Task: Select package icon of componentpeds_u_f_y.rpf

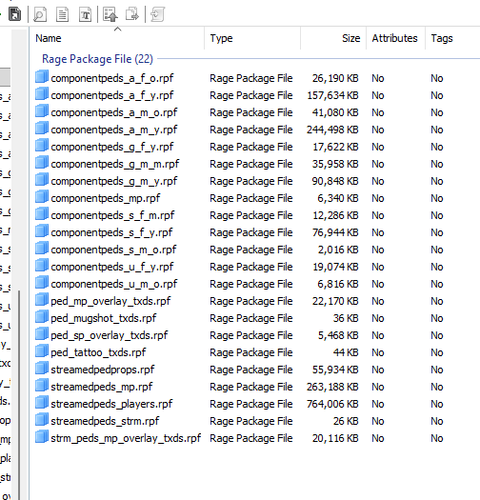Action: point(42,265)
